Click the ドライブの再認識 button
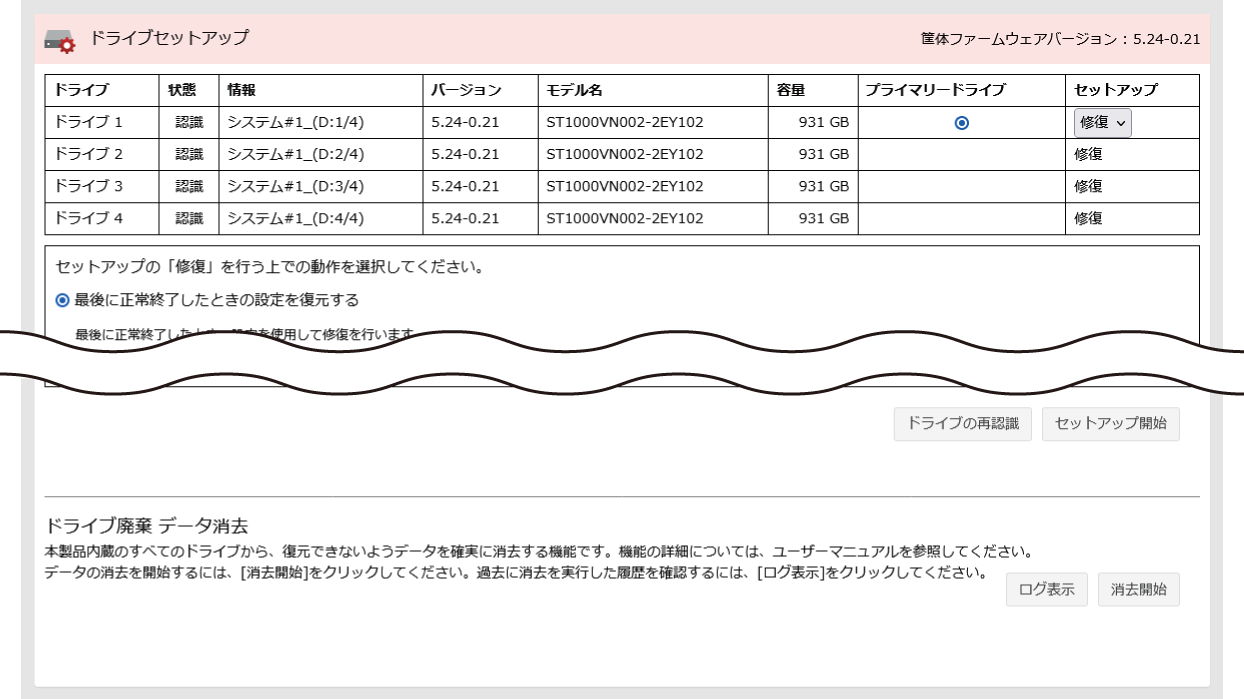The width and height of the screenshot is (1244, 699). pyautogui.click(x=962, y=423)
